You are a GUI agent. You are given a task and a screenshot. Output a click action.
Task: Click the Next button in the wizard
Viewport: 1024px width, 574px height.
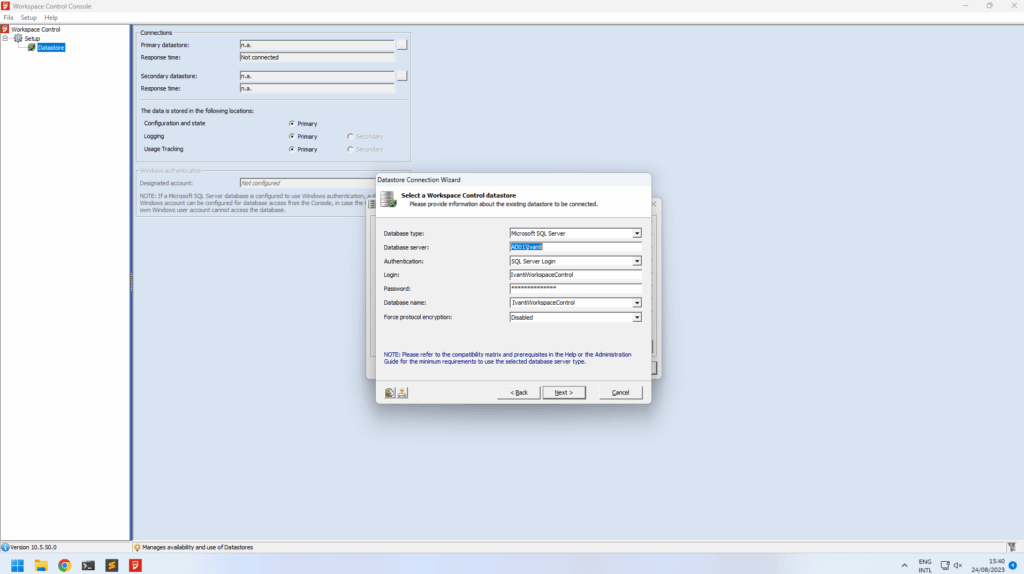[x=564, y=392]
